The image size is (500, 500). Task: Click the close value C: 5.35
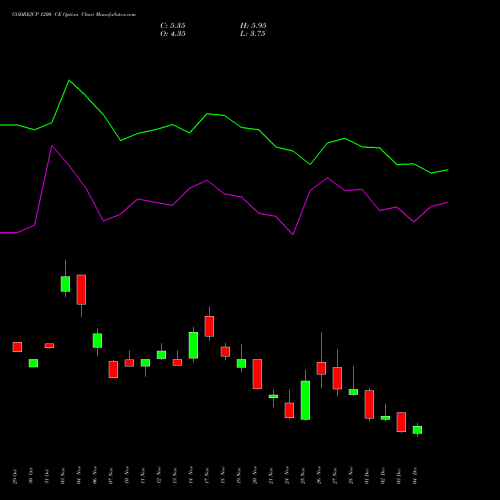point(173,26)
